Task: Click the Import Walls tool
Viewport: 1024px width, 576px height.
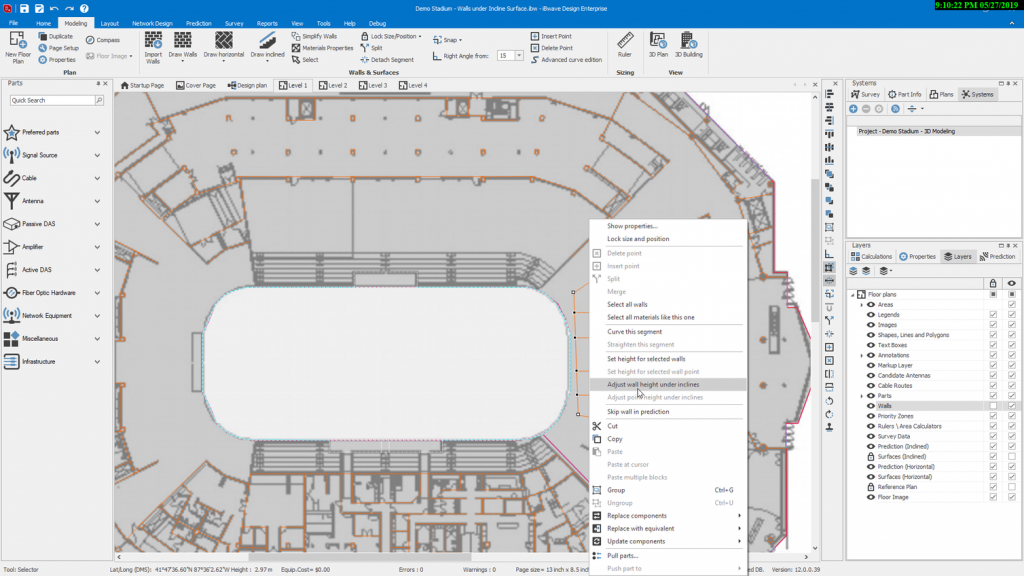Action: point(153,47)
